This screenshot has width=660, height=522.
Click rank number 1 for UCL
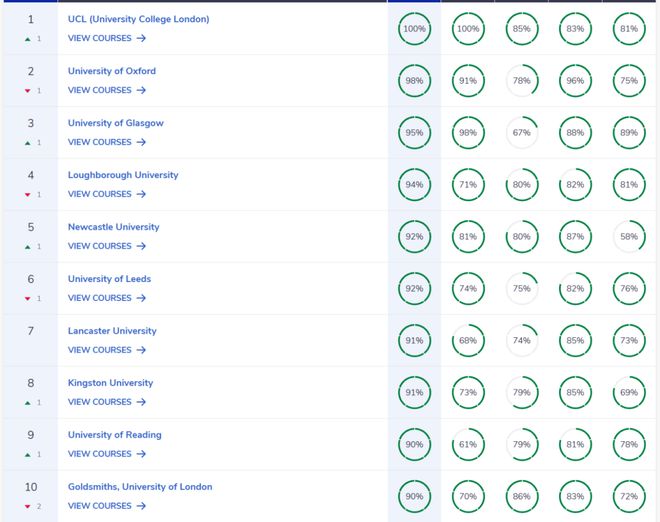[x=31, y=19]
